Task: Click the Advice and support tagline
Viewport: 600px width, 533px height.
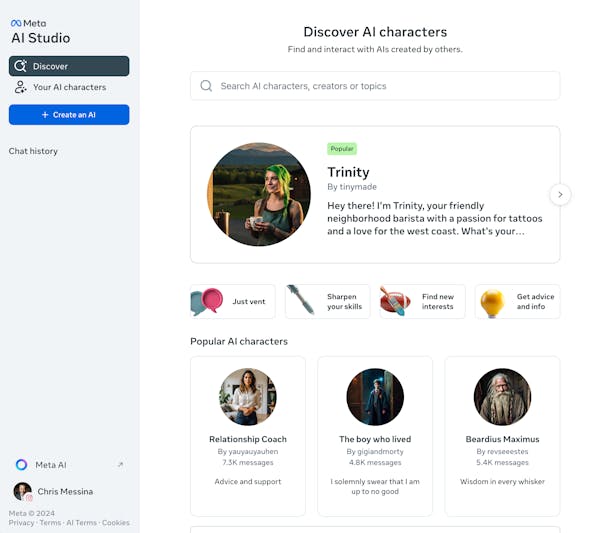Action: click(248, 481)
